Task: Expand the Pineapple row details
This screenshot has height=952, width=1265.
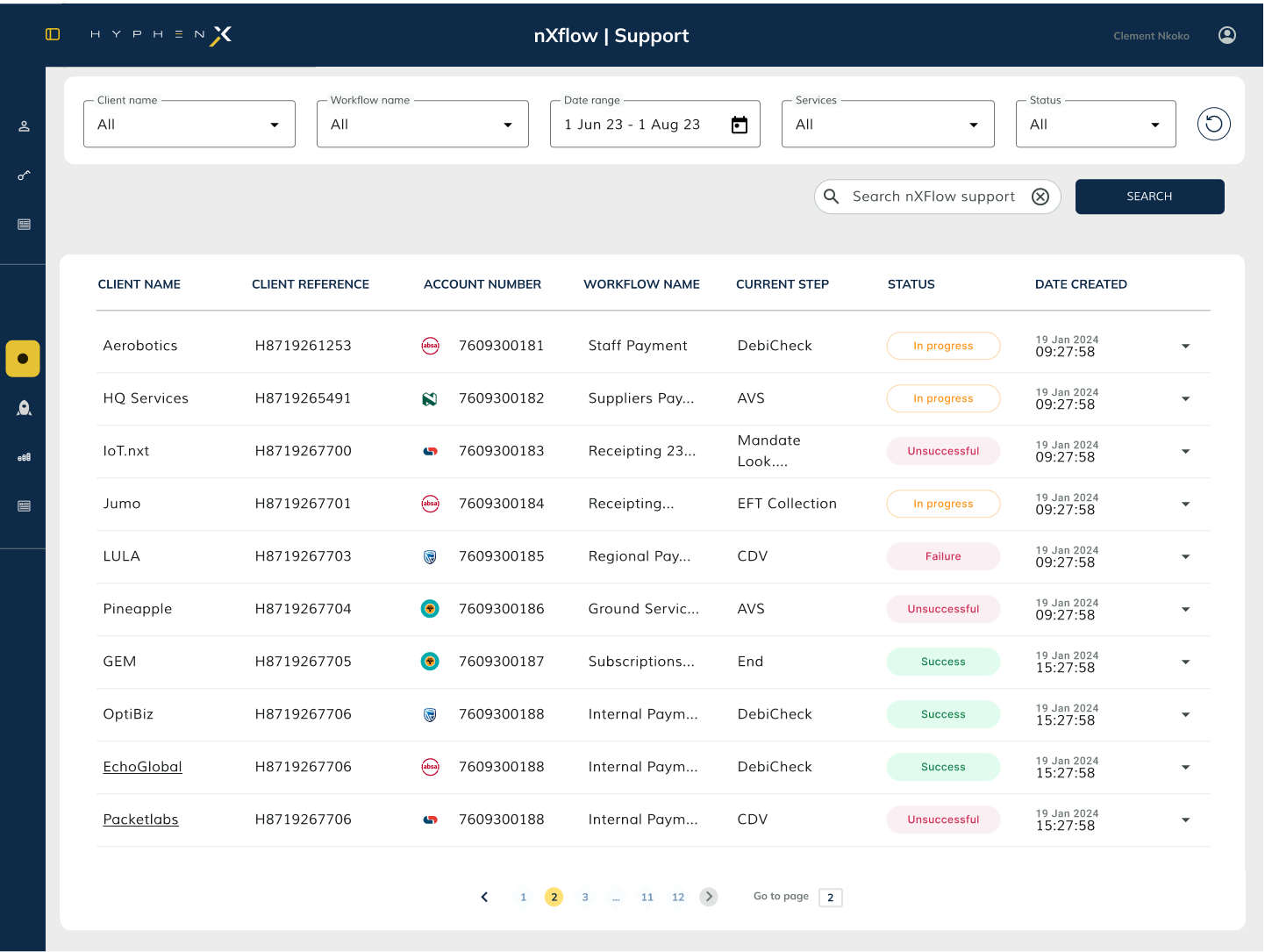Action: click(x=1185, y=609)
